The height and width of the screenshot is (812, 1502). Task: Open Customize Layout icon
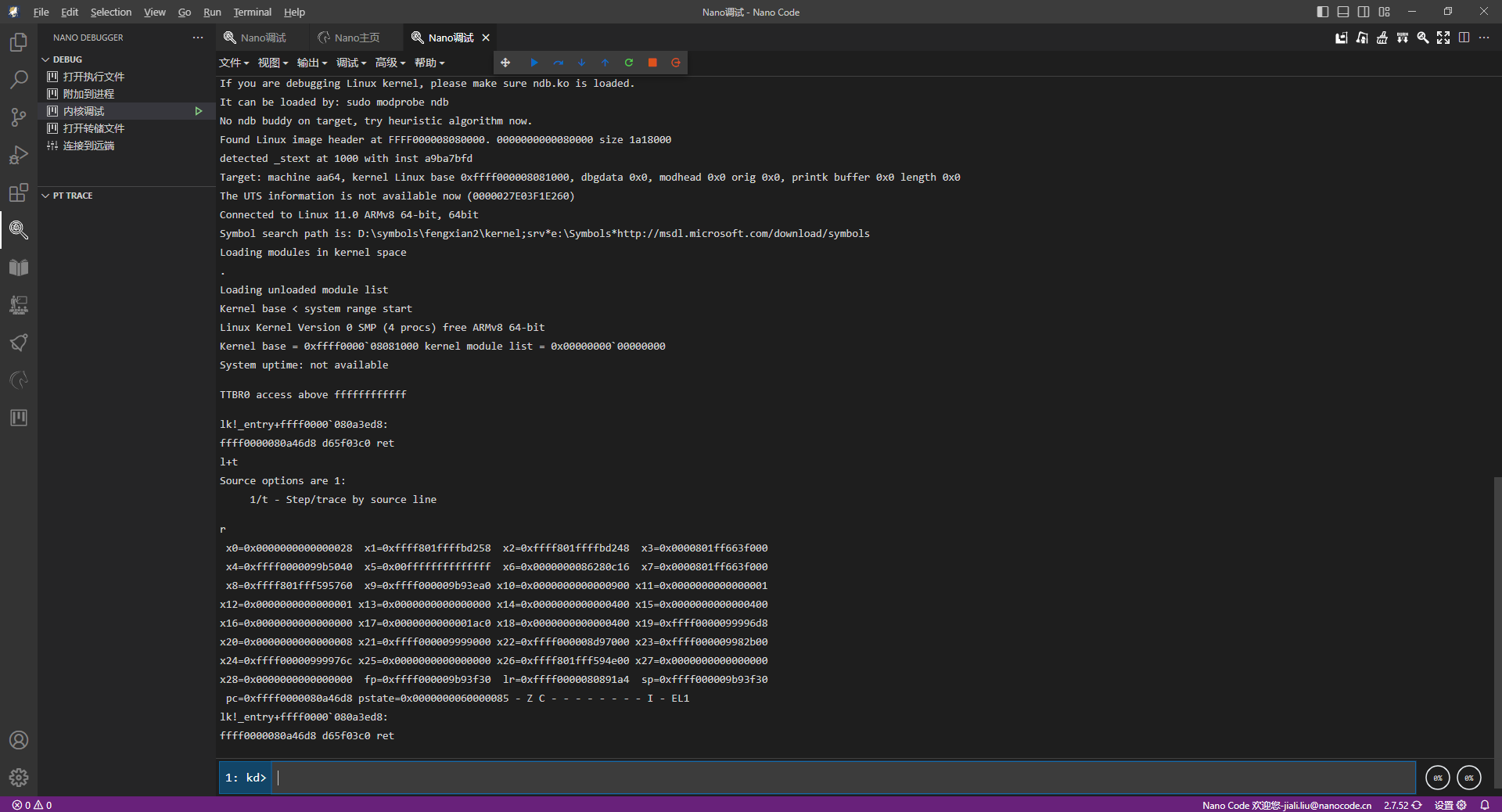click(1385, 12)
